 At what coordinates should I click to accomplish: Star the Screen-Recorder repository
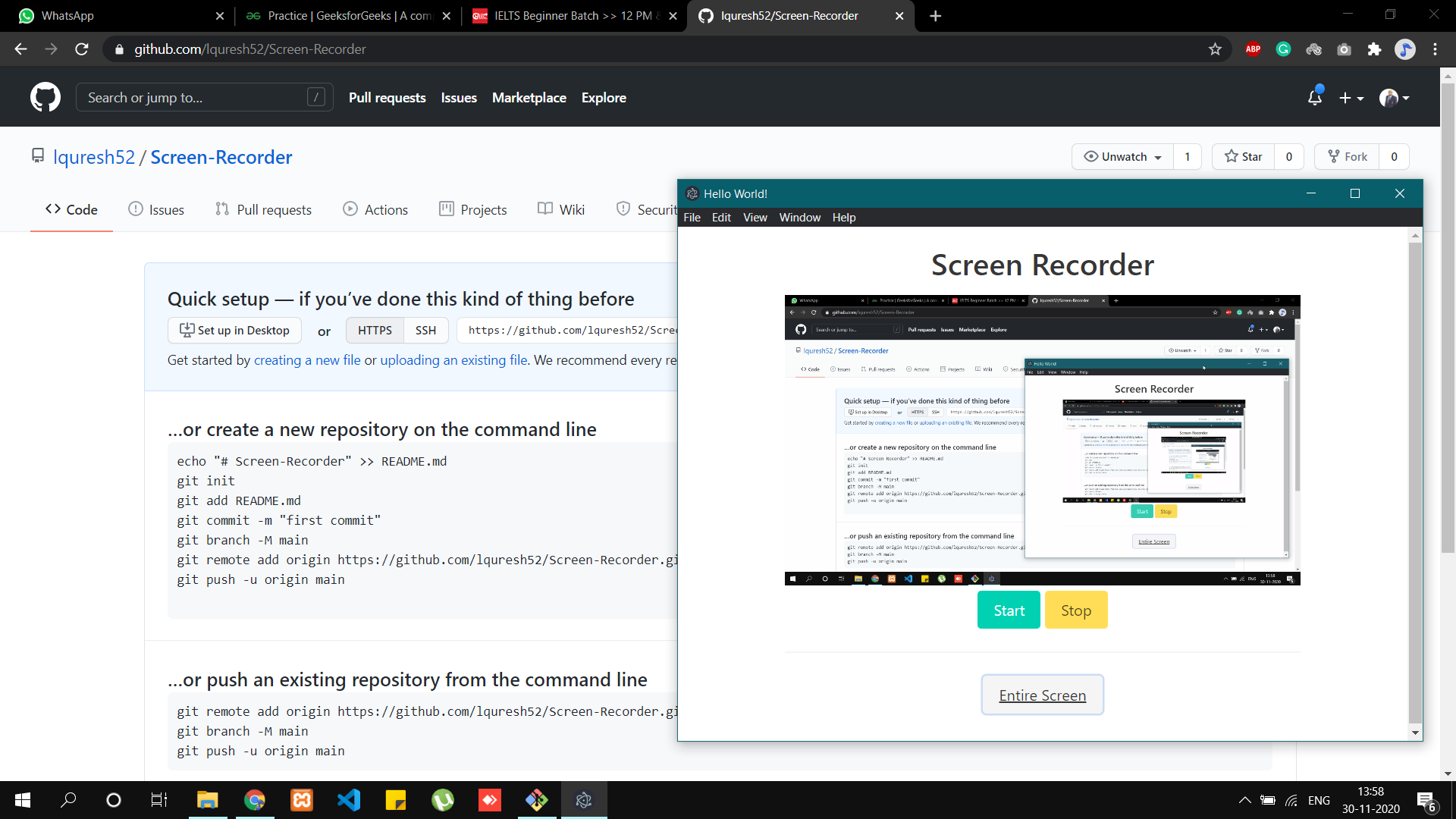click(1244, 157)
